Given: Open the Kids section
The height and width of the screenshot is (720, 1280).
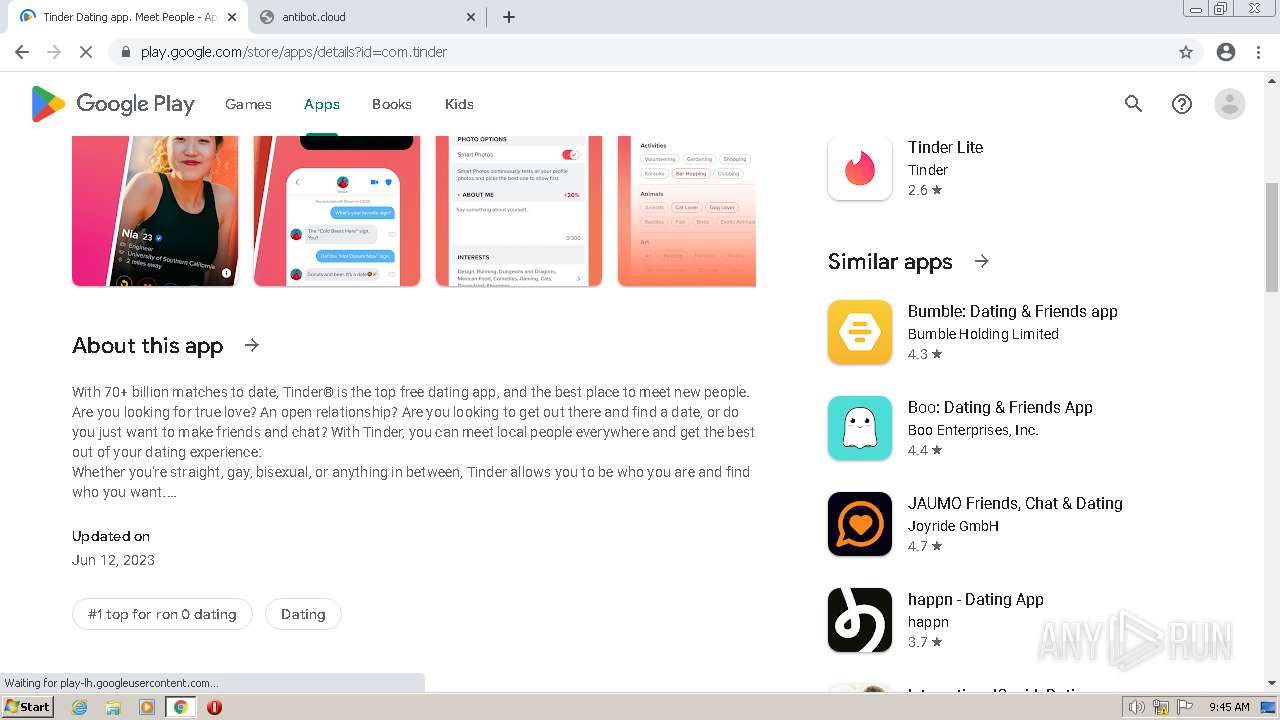Looking at the screenshot, I should coord(459,104).
